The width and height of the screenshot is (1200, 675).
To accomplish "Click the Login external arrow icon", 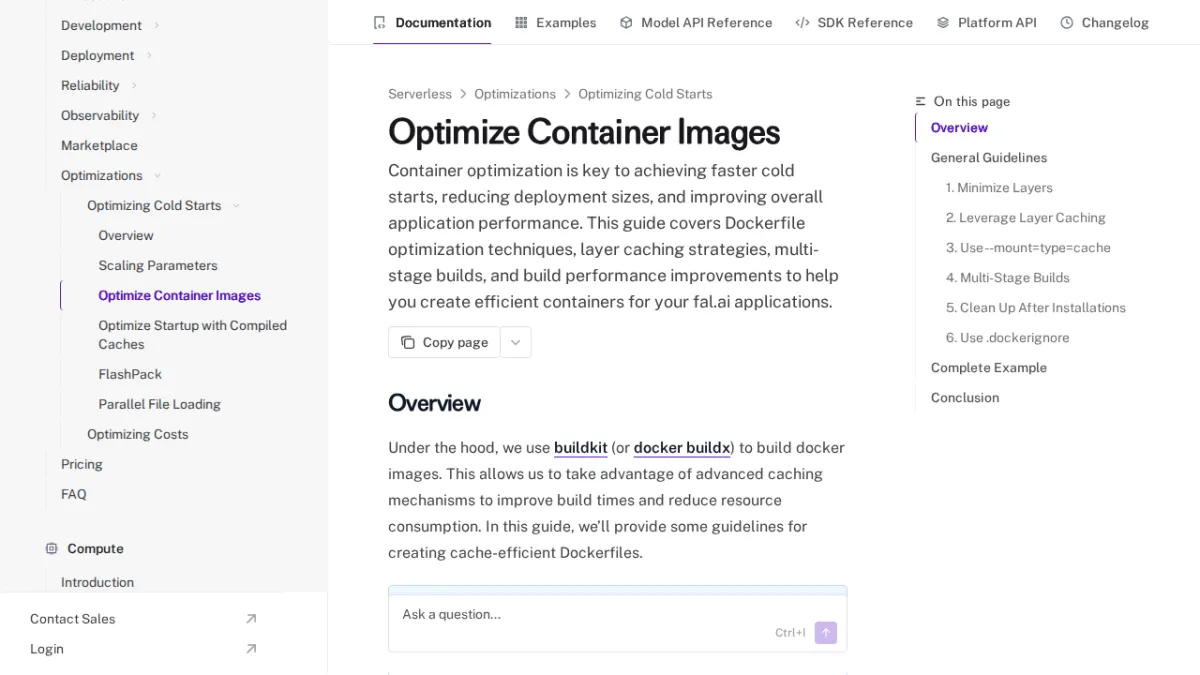I will [x=251, y=649].
